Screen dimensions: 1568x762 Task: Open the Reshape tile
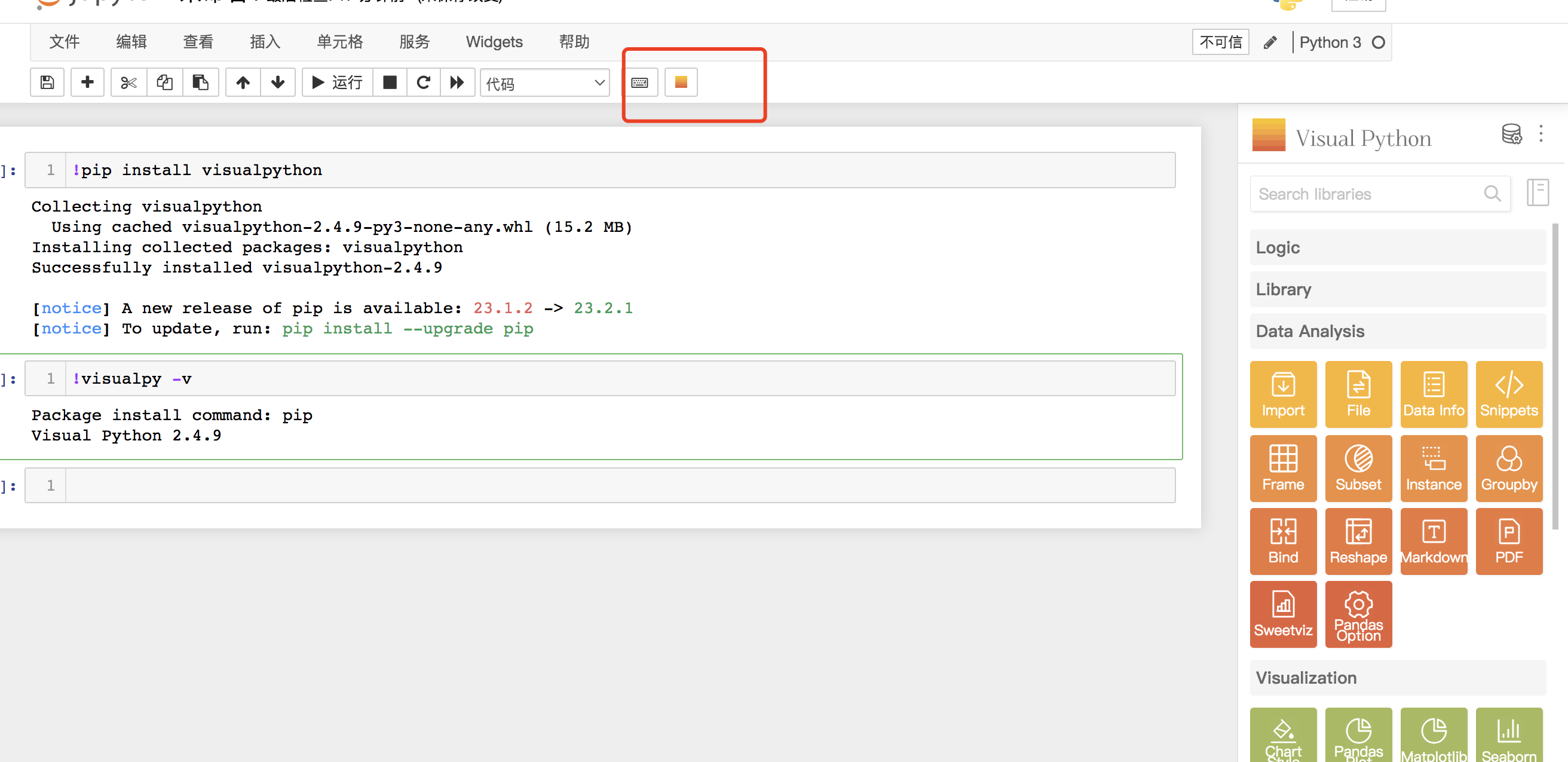pos(1359,541)
